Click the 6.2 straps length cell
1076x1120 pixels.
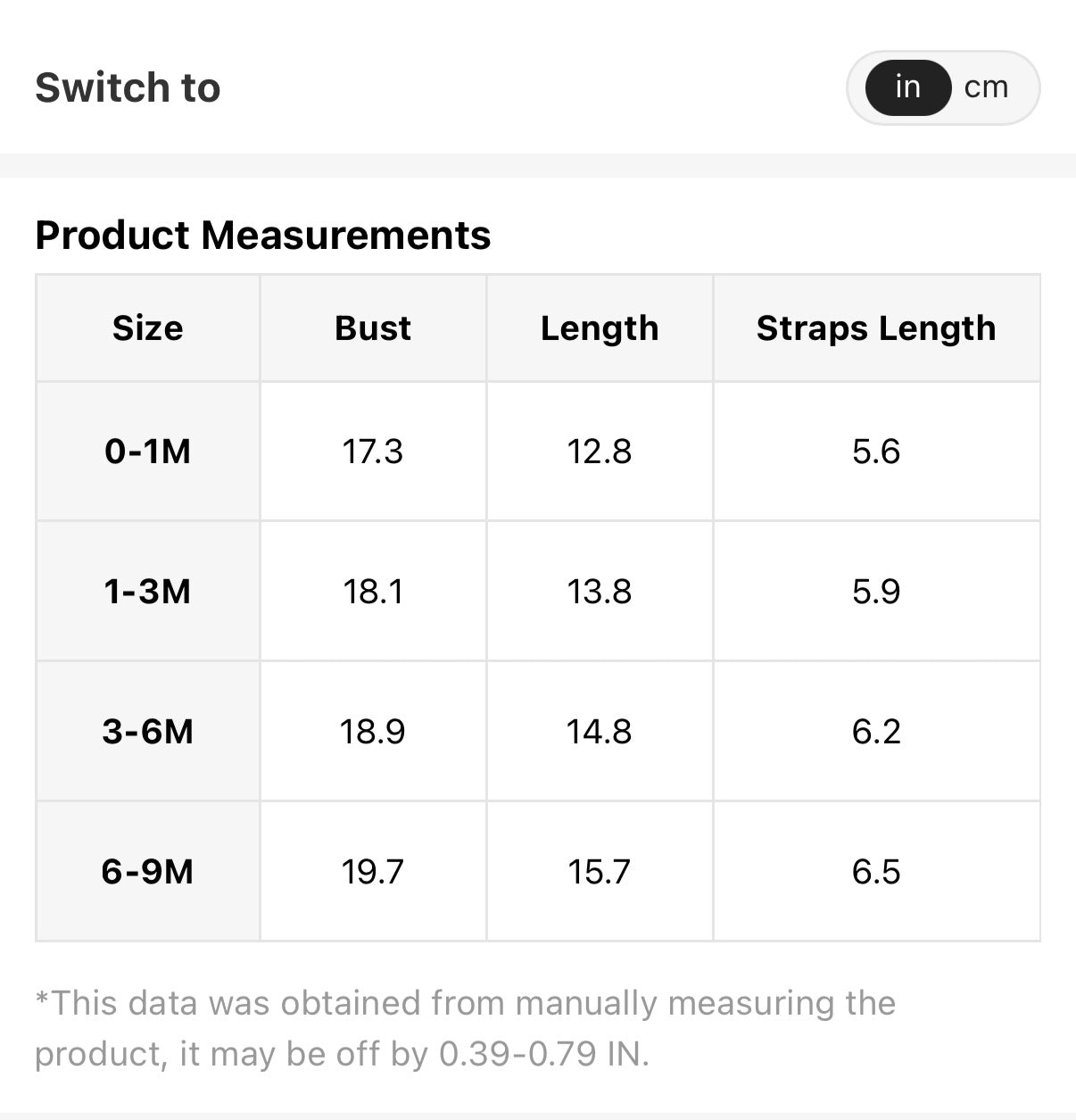coord(876,732)
